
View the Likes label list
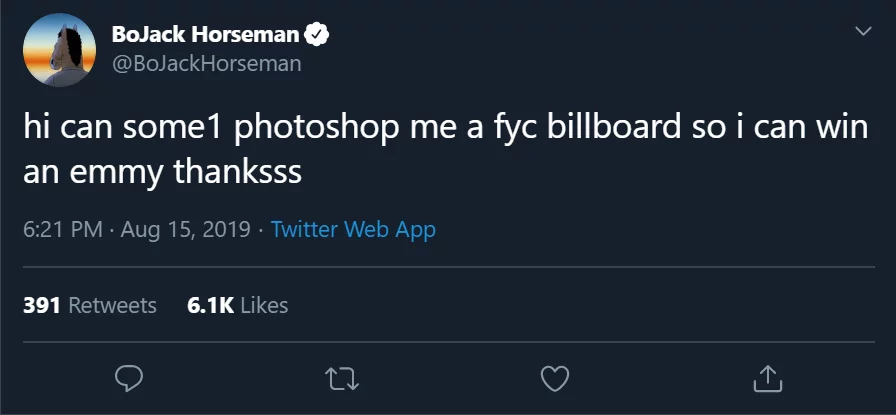pos(264,305)
